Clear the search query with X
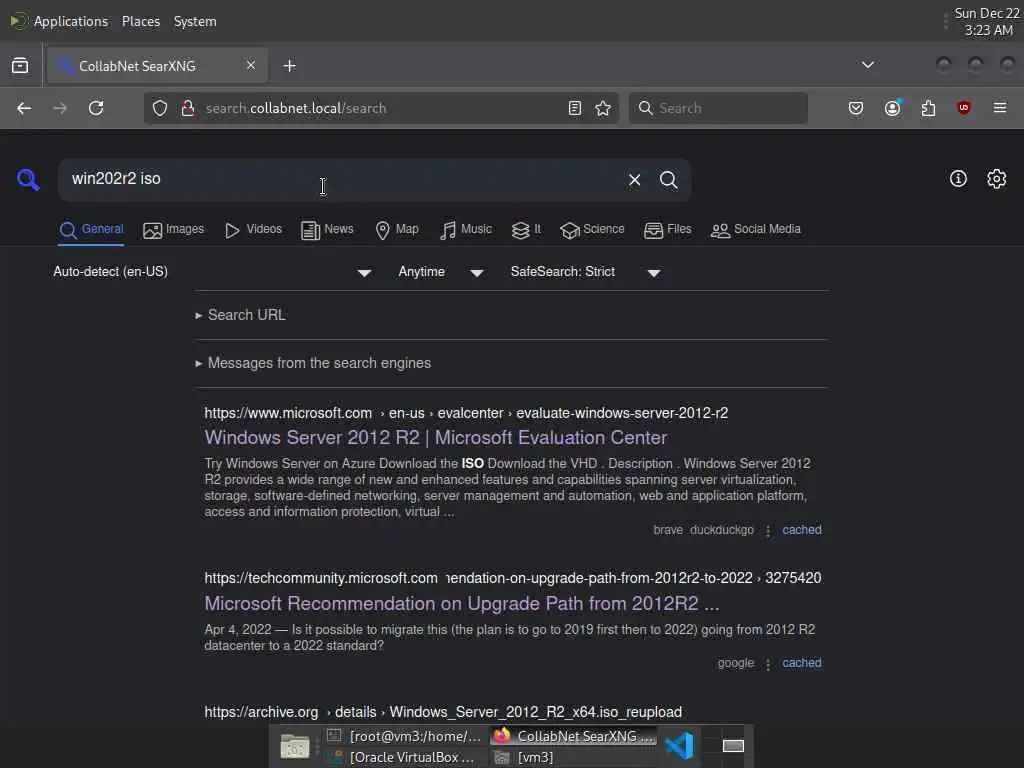Viewport: 1024px width, 768px height. [x=634, y=180]
